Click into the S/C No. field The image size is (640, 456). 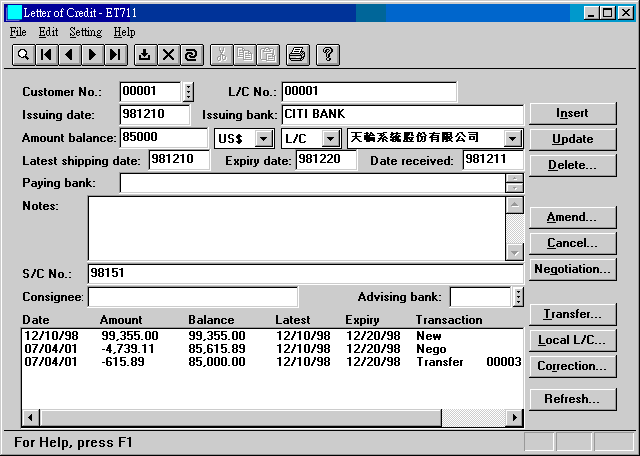pos(305,272)
